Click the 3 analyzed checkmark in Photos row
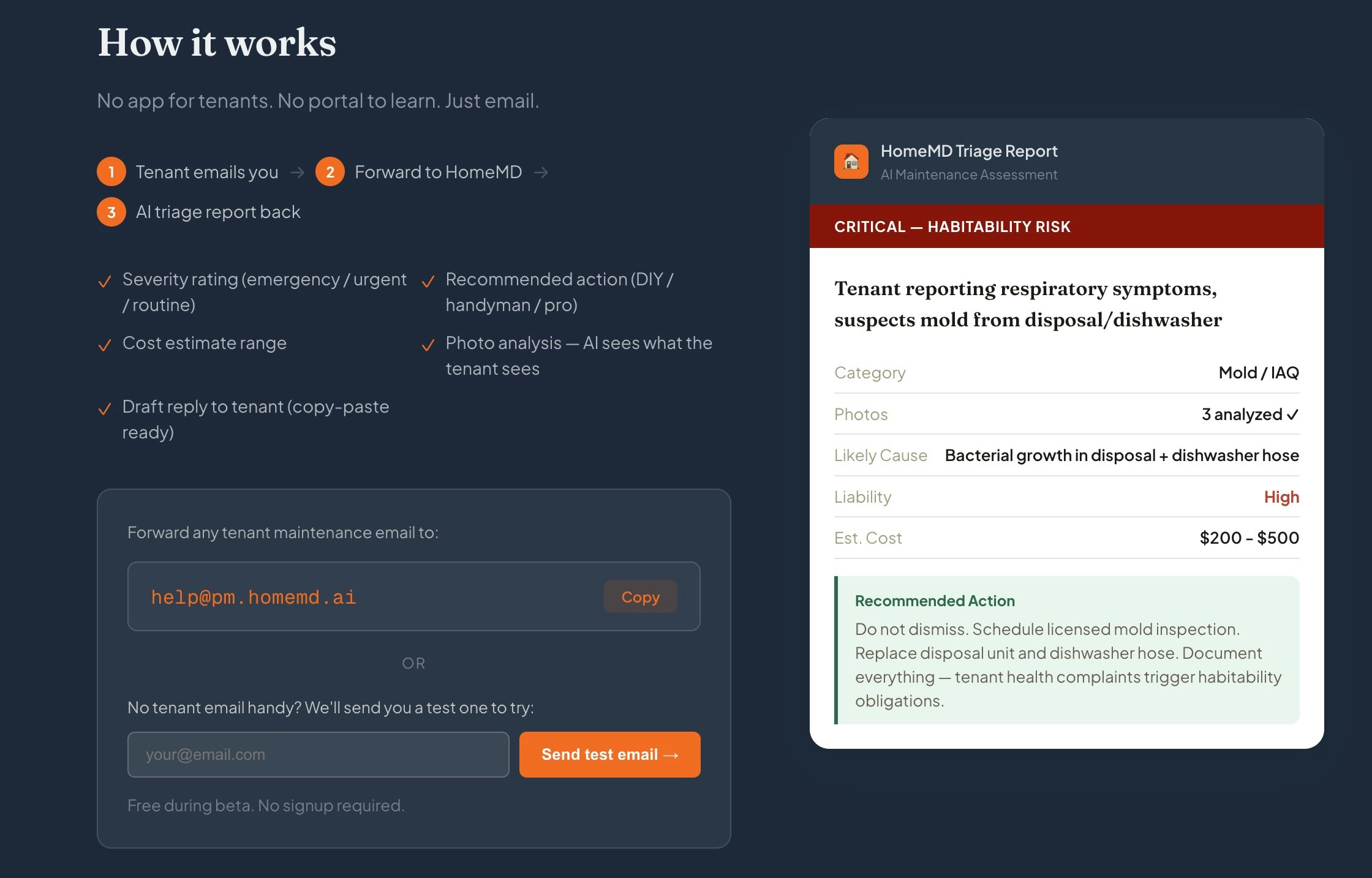 click(1292, 415)
